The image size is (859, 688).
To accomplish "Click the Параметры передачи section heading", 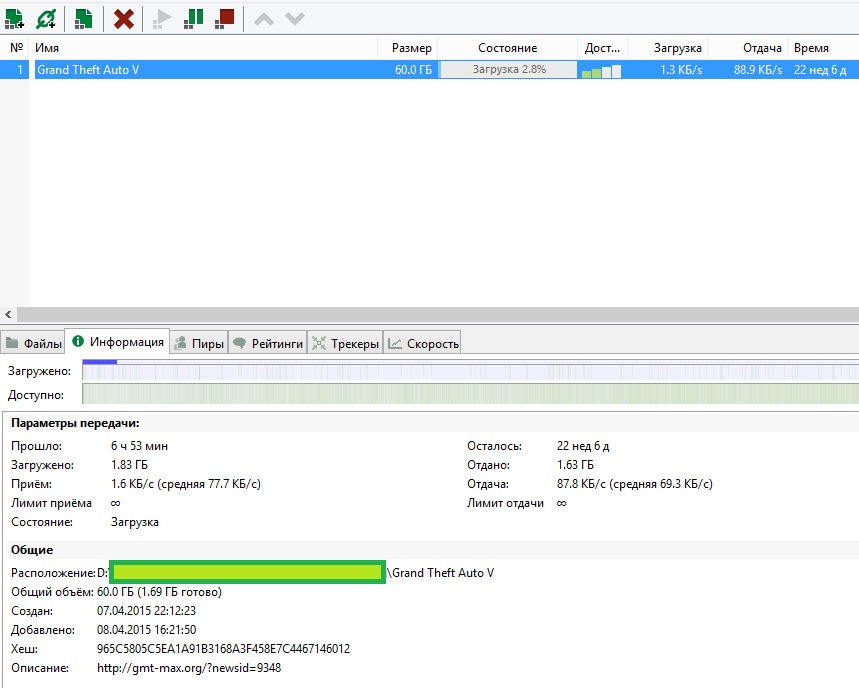I will [75, 423].
